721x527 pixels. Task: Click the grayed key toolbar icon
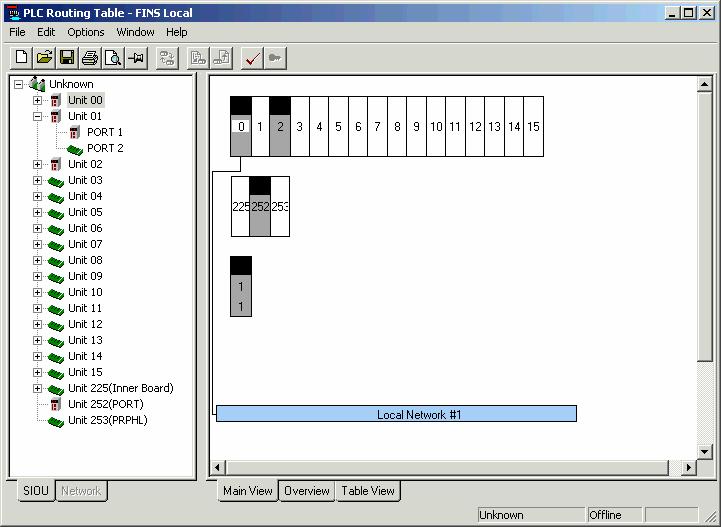[275, 58]
